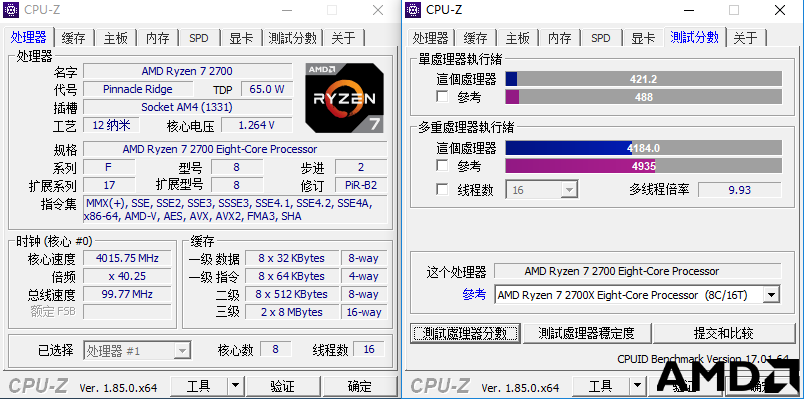Viewport: 804px width, 399px height.
Task: Click the CPU-Z icon in left window title bar
Action: coord(11,9)
